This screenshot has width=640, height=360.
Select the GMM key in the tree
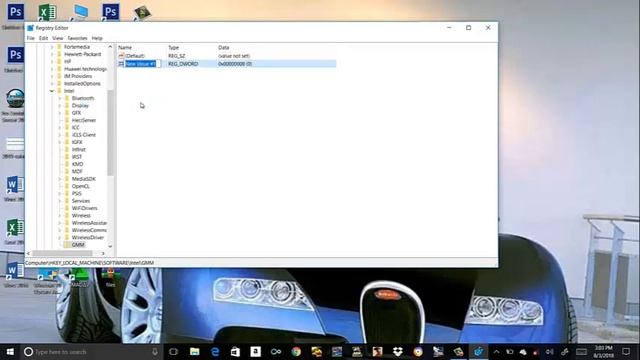(x=78, y=245)
